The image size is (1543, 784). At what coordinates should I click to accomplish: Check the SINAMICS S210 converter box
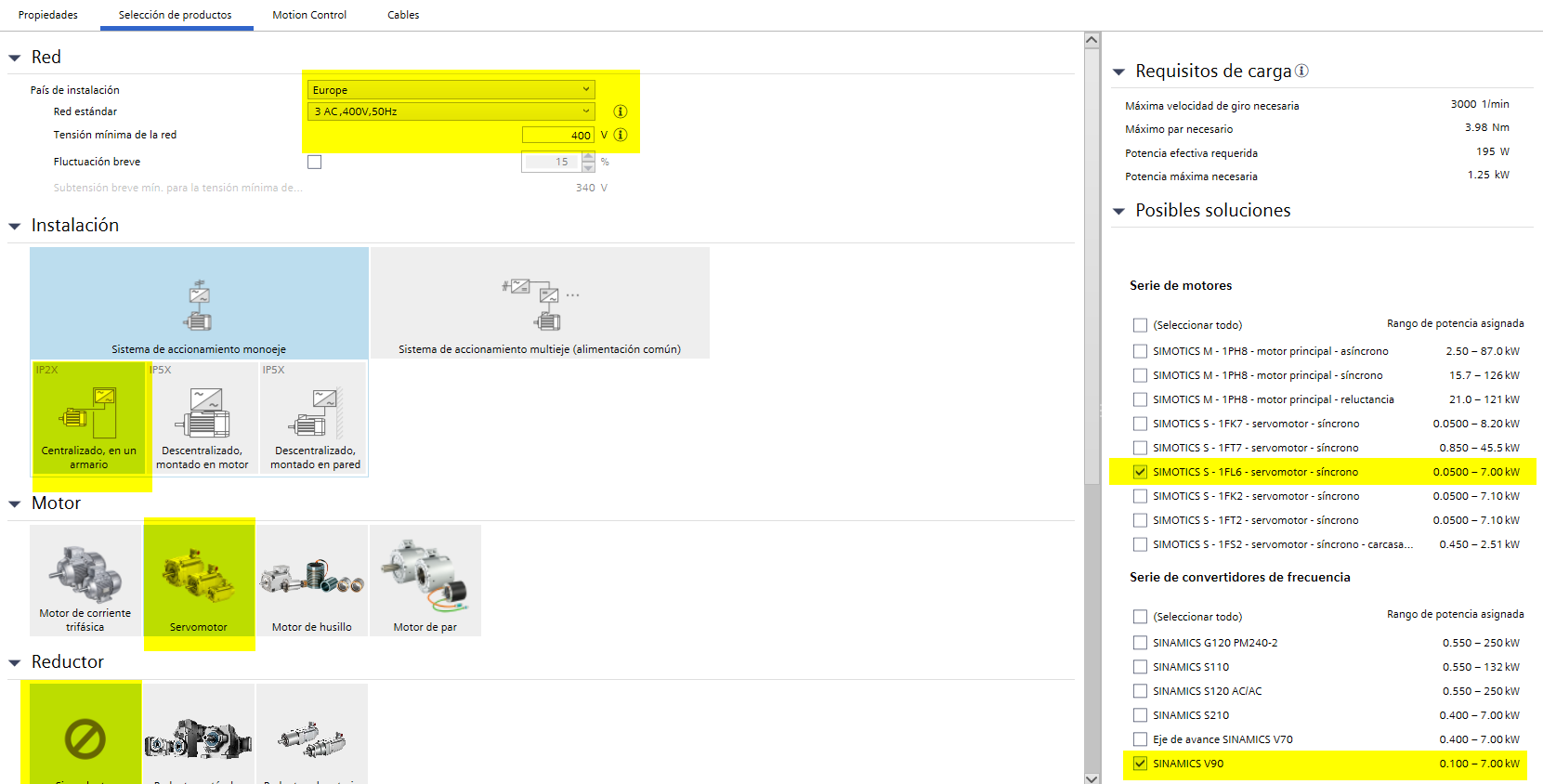pos(1140,715)
